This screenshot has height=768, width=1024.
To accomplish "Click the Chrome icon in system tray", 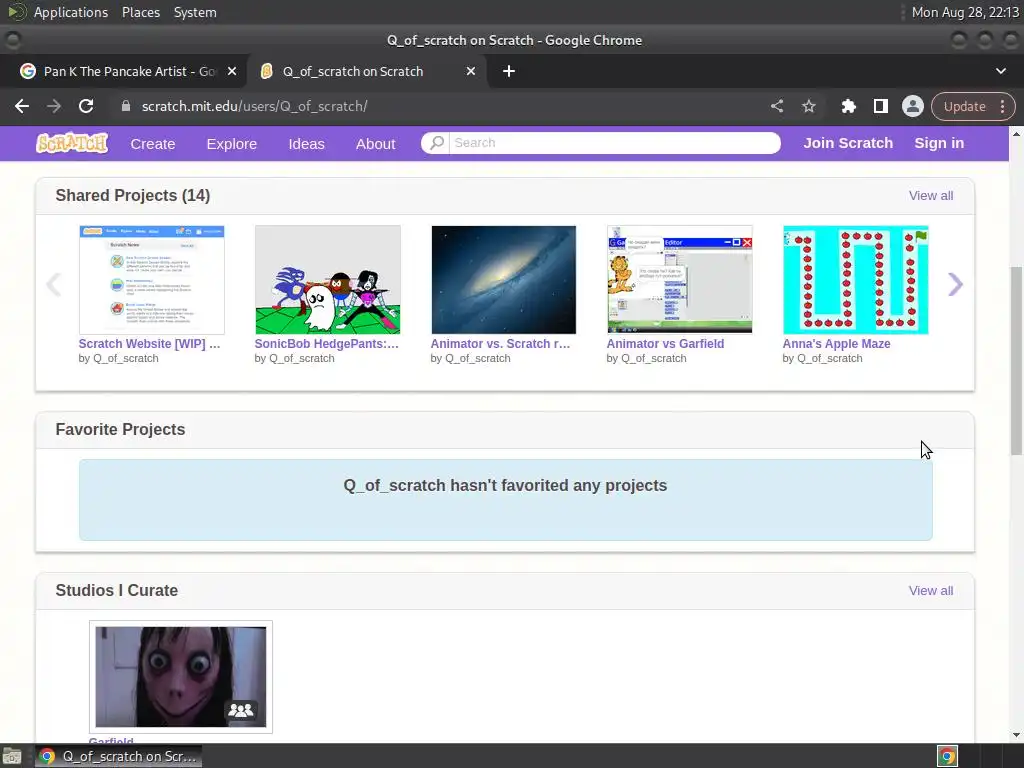I will [x=947, y=756].
